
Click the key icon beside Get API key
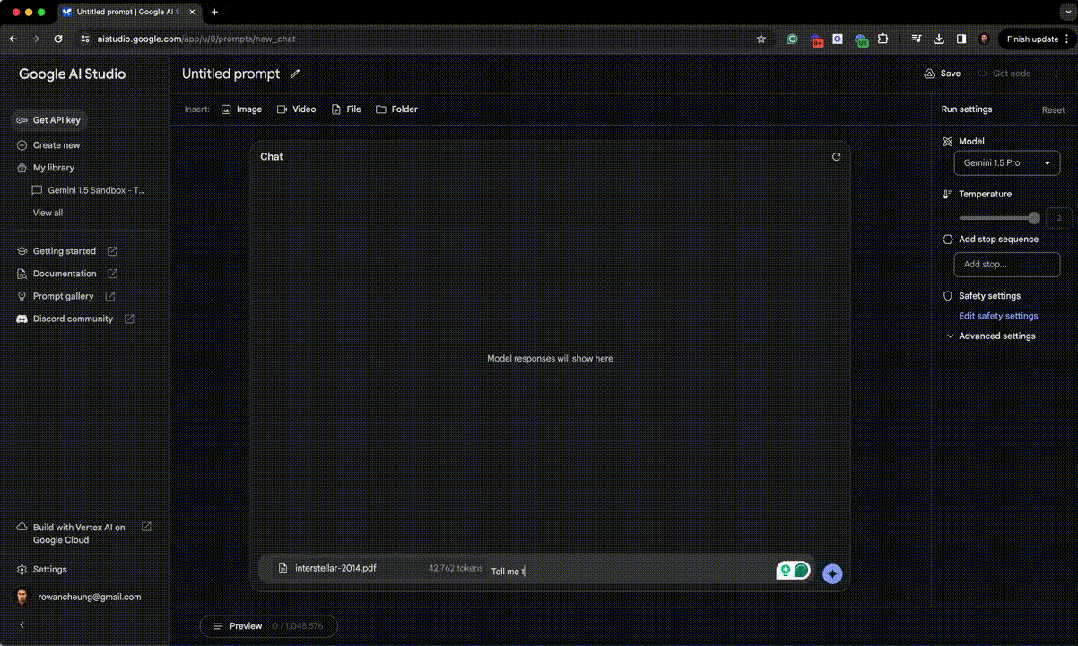pyautogui.click(x=22, y=120)
